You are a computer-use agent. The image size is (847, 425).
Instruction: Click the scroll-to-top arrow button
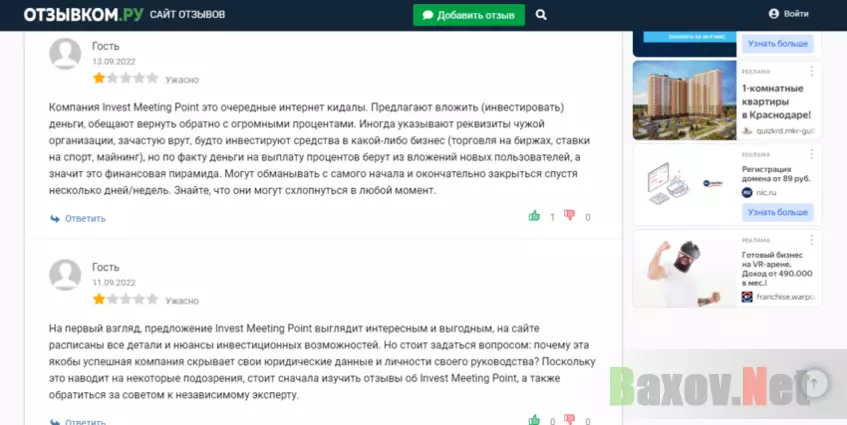814,383
